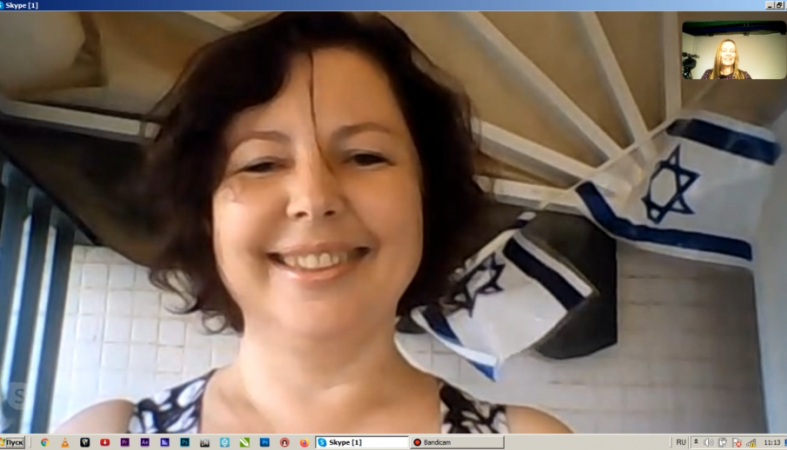Open the network warning tray icon

pyautogui.click(x=751, y=442)
